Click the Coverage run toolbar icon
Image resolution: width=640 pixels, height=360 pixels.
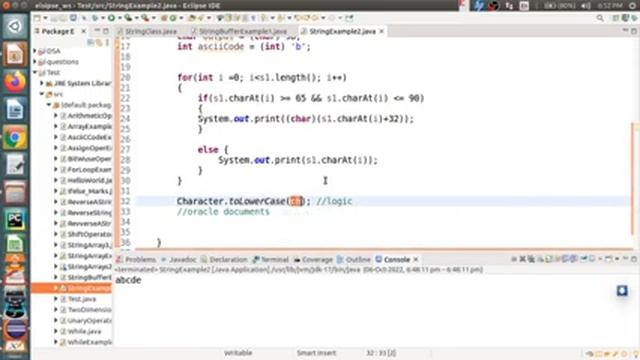(128, 18)
